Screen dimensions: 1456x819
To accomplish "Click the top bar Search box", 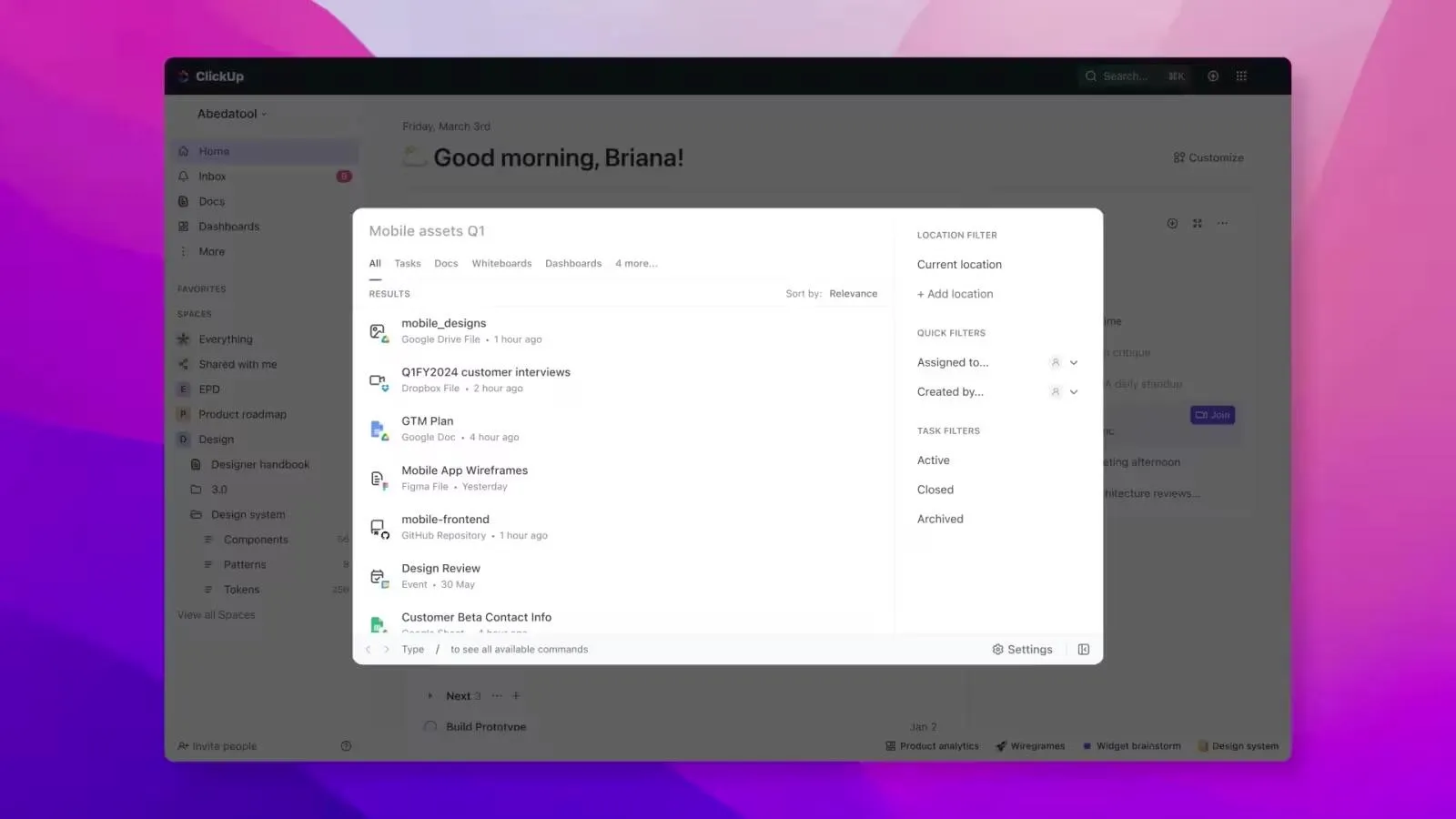I will click(x=1136, y=76).
